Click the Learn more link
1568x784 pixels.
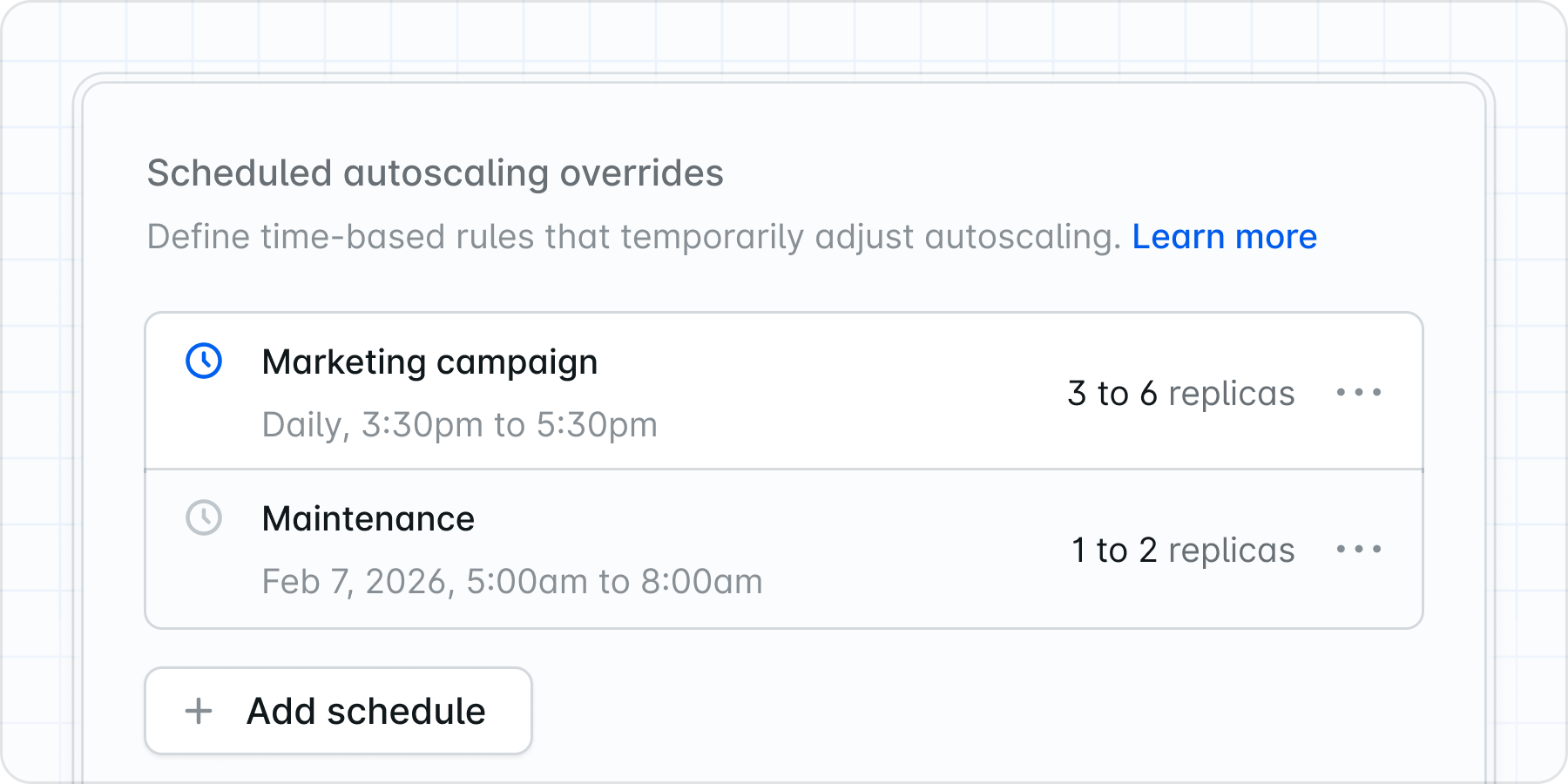tap(1225, 236)
